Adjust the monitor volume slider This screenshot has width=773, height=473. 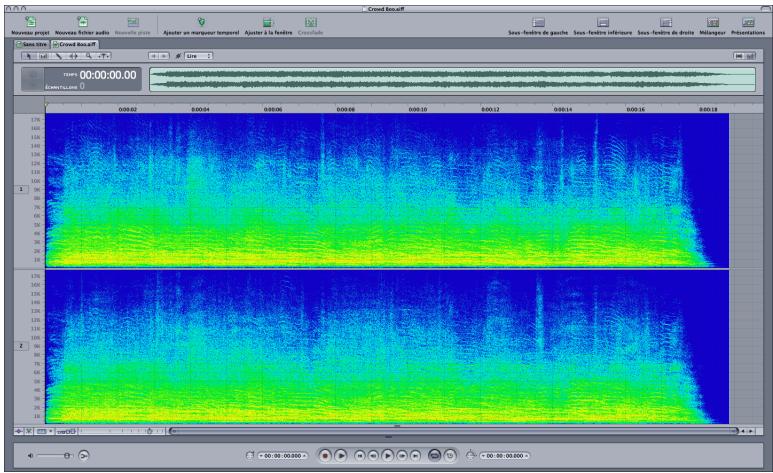54,456
